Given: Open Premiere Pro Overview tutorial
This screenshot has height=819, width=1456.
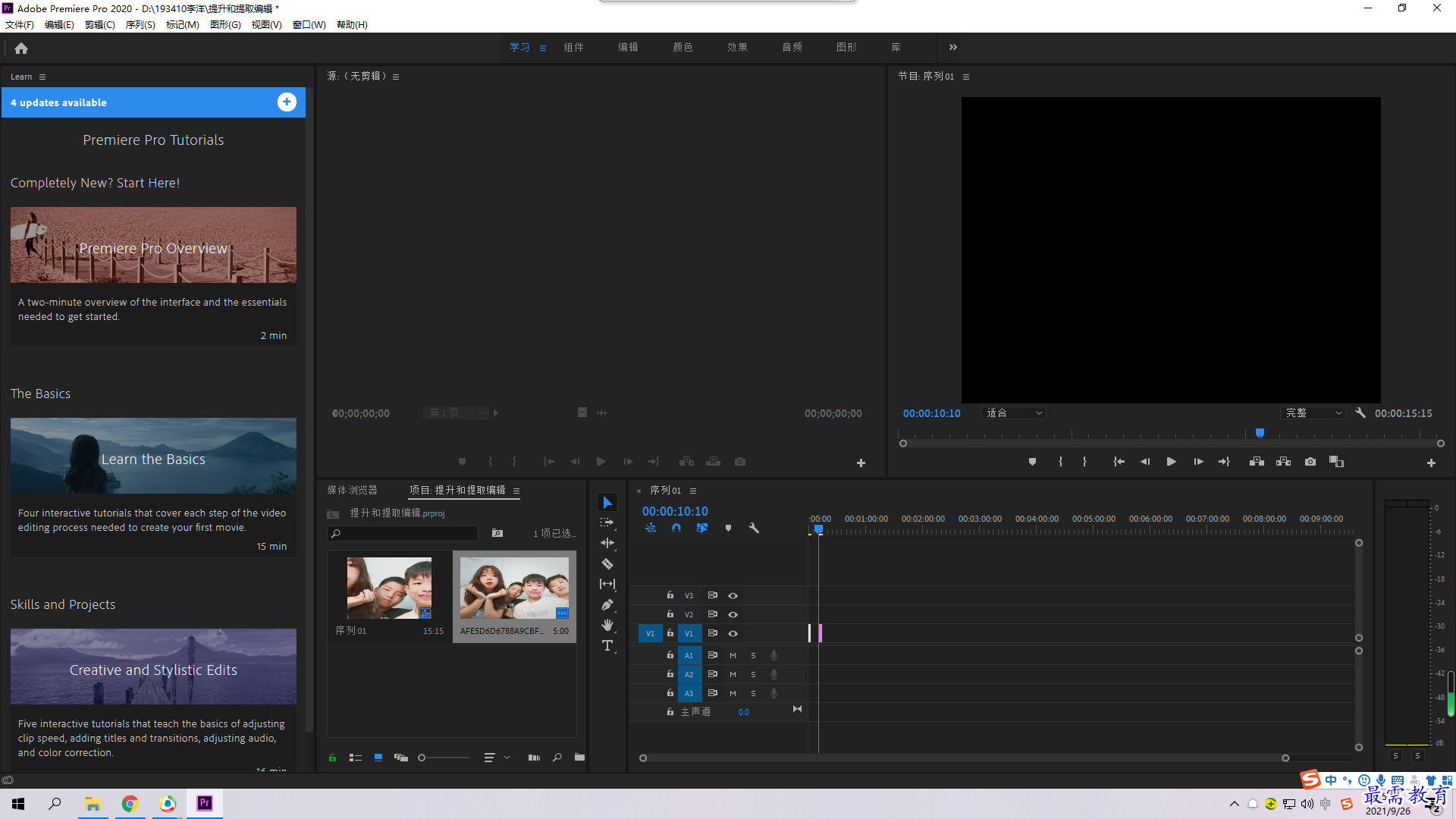Looking at the screenshot, I should pyautogui.click(x=153, y=245).
